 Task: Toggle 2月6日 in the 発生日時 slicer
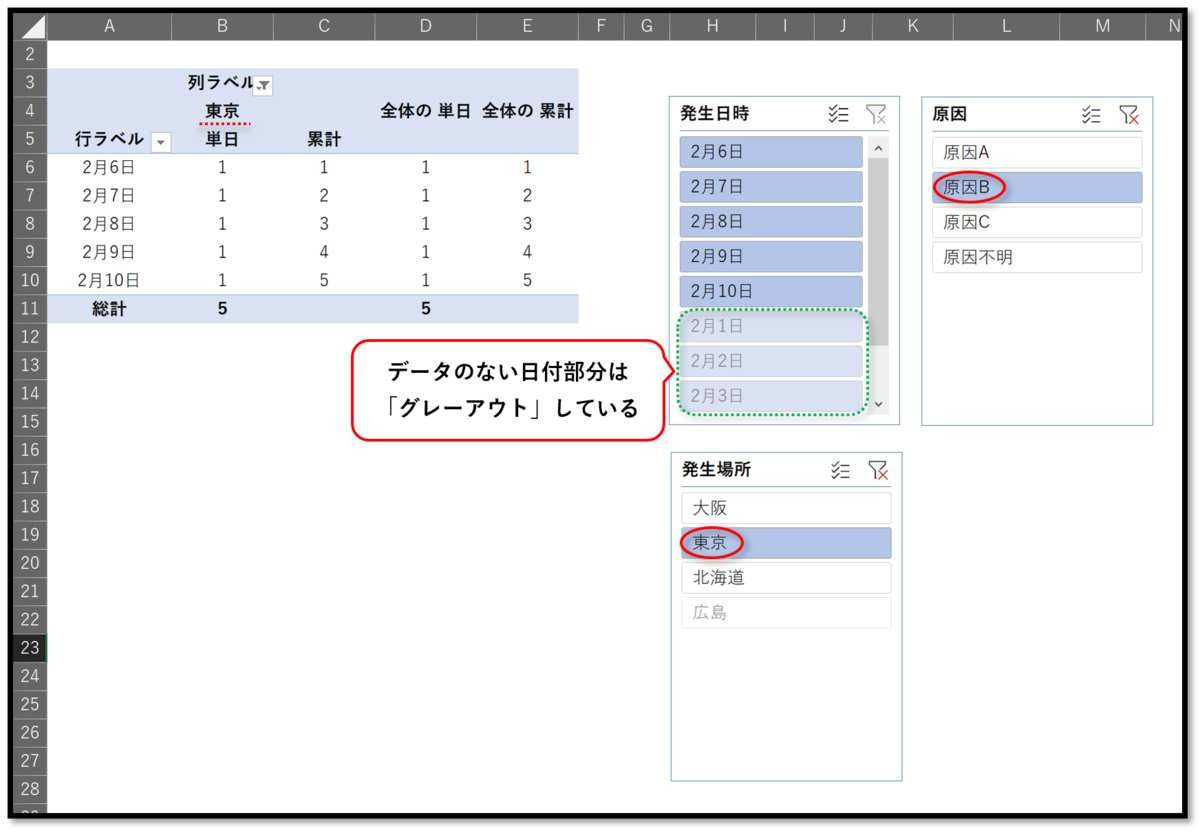[770, 151]
